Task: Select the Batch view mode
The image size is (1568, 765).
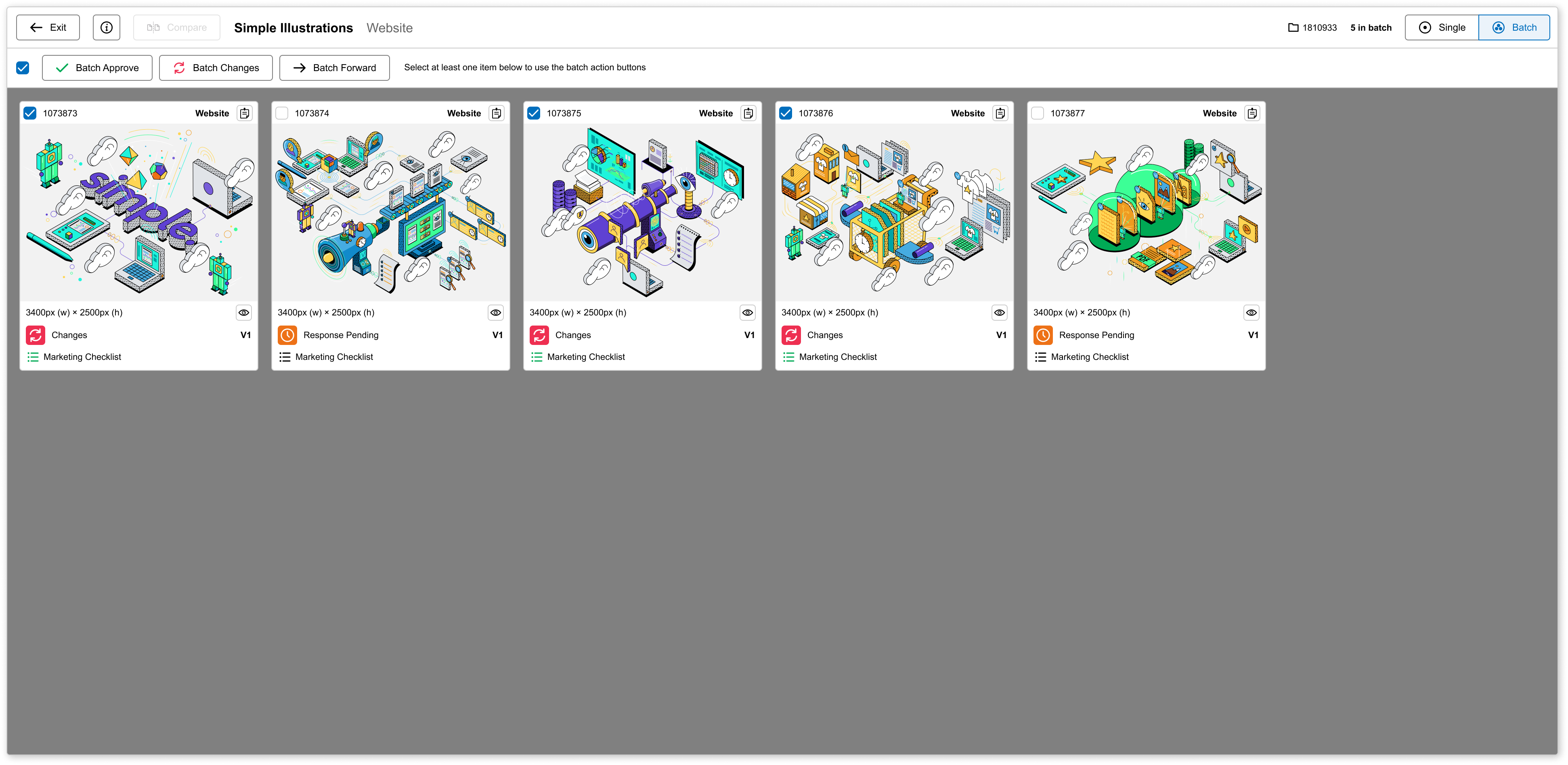Action: coord(1514,27)
